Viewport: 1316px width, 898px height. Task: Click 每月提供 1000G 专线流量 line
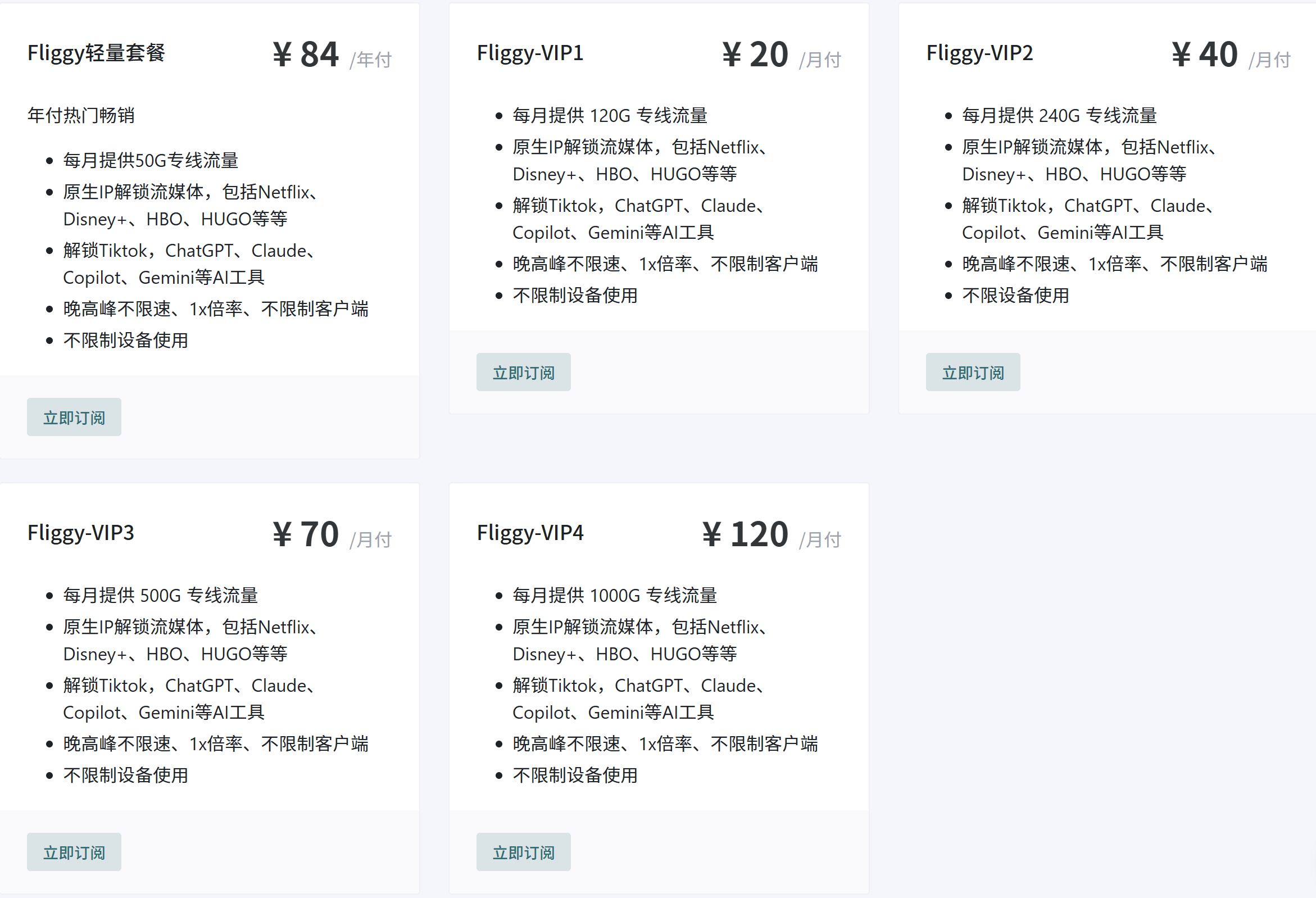[x=615, y=595]
